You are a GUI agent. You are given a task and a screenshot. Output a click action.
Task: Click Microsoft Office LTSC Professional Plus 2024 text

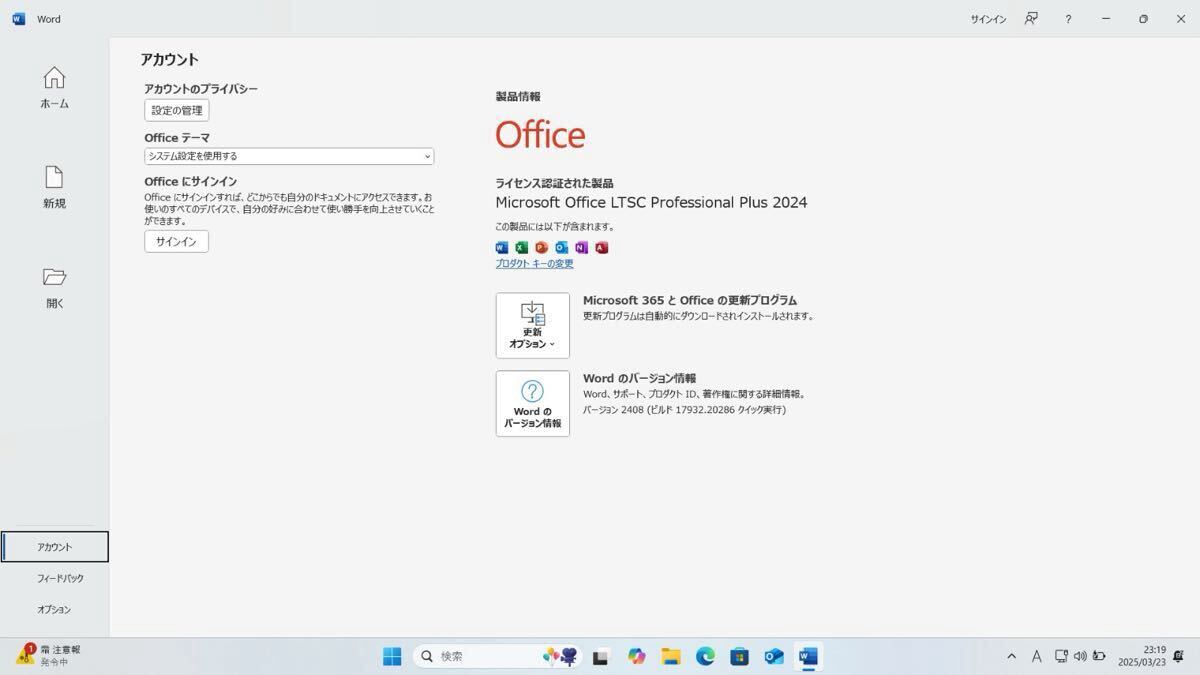pyautogui.click(x=651, y=202)
